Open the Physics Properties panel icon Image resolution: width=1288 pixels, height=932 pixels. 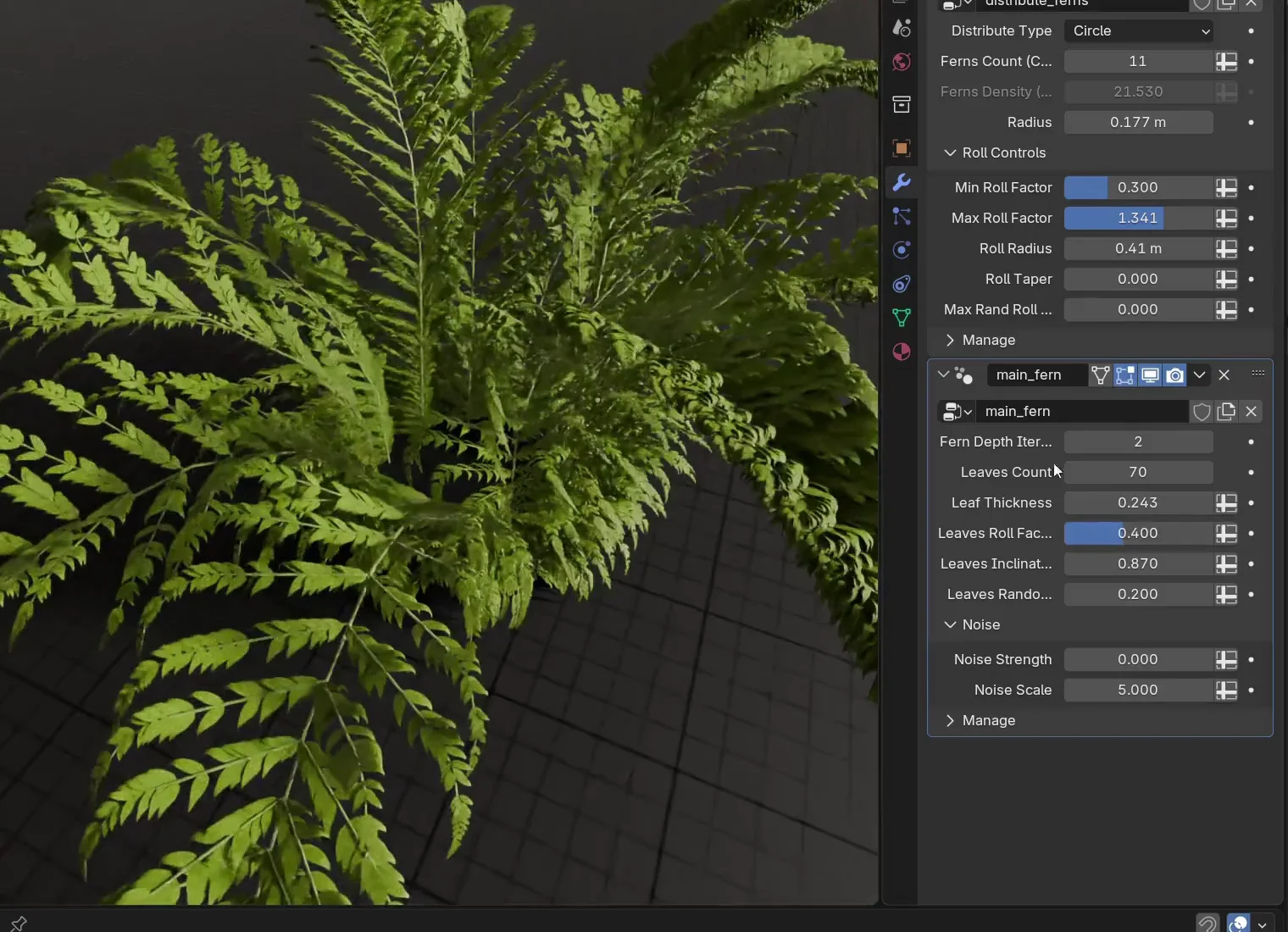pyautogui.click(x=902, y=250)
